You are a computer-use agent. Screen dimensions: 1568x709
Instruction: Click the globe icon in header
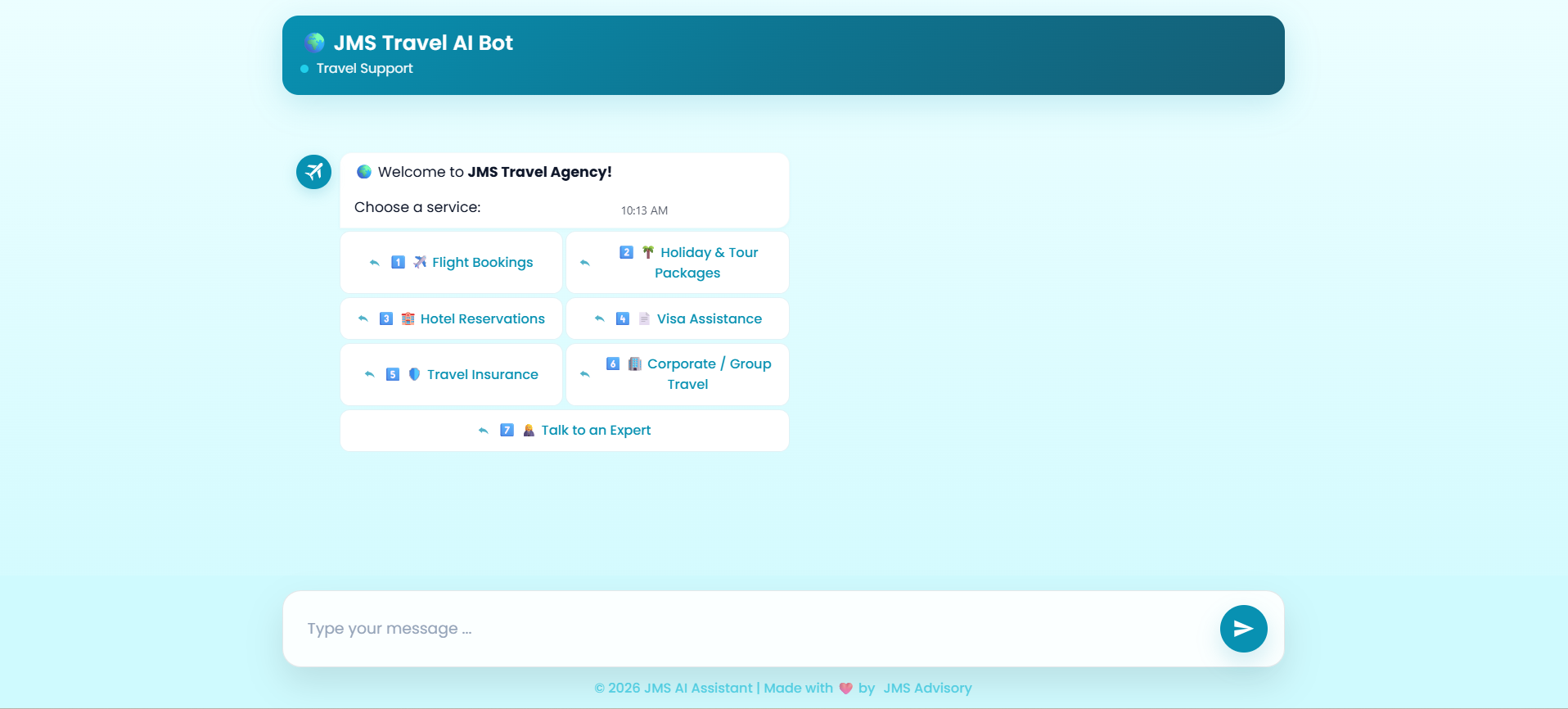pyautogui.click(x=314, y=43)
